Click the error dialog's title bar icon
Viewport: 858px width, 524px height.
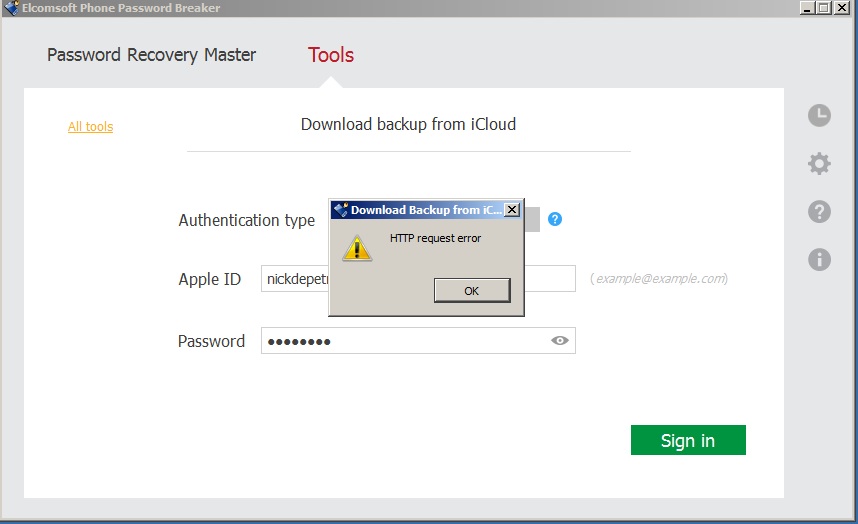pos(340,210)
